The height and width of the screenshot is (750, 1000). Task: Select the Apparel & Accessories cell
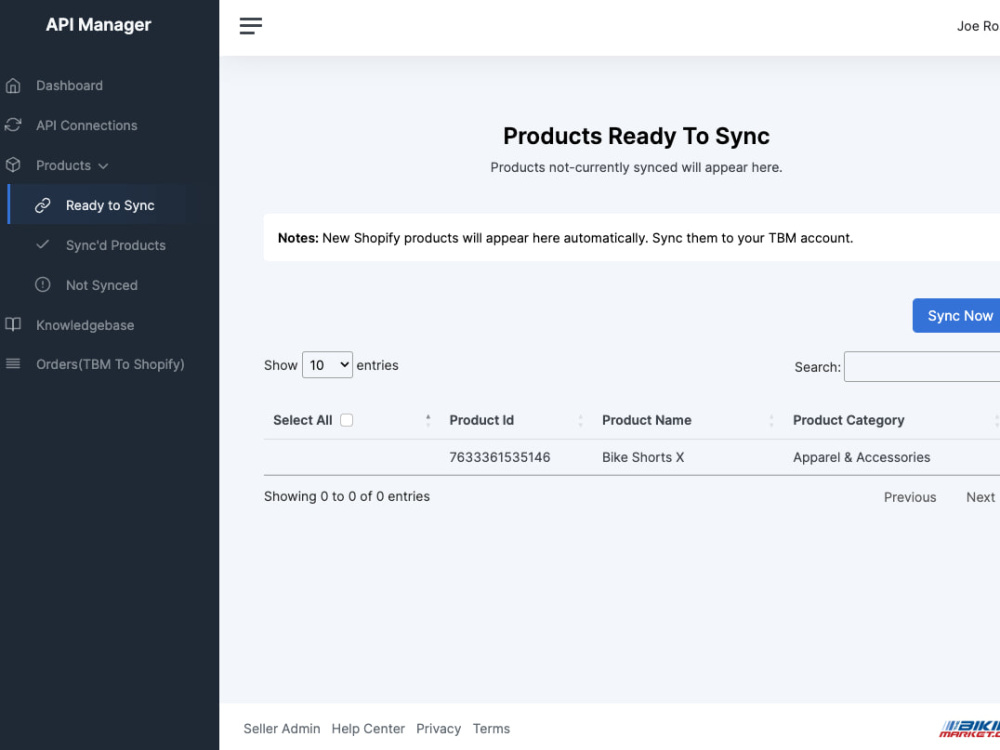pos(862,457)
